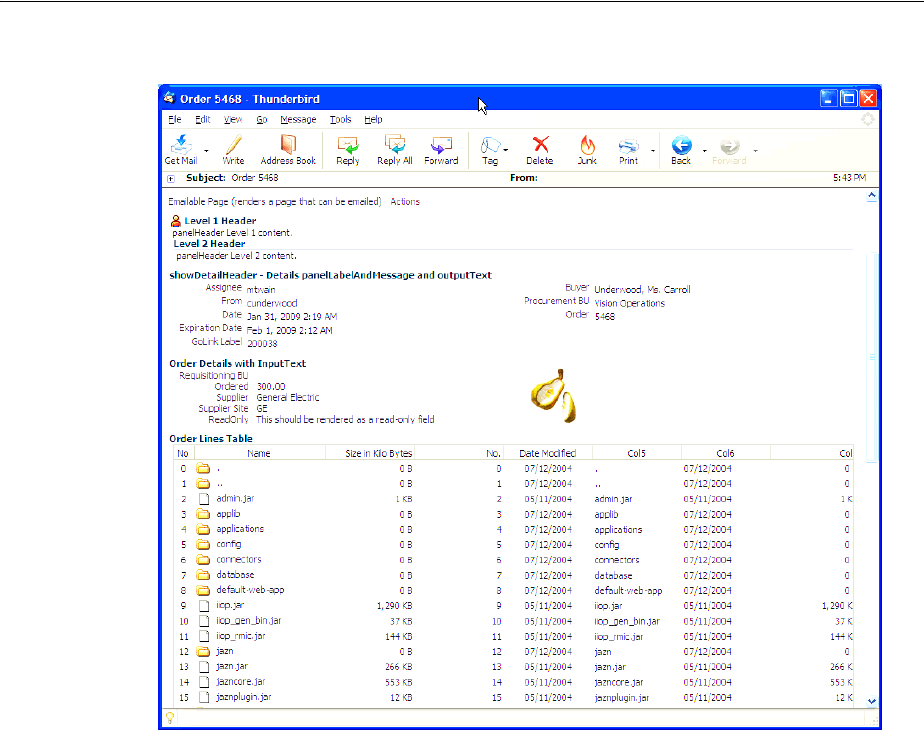Click the folder icon for connectors
924x730 pixels.
click(x=203, y=560)
